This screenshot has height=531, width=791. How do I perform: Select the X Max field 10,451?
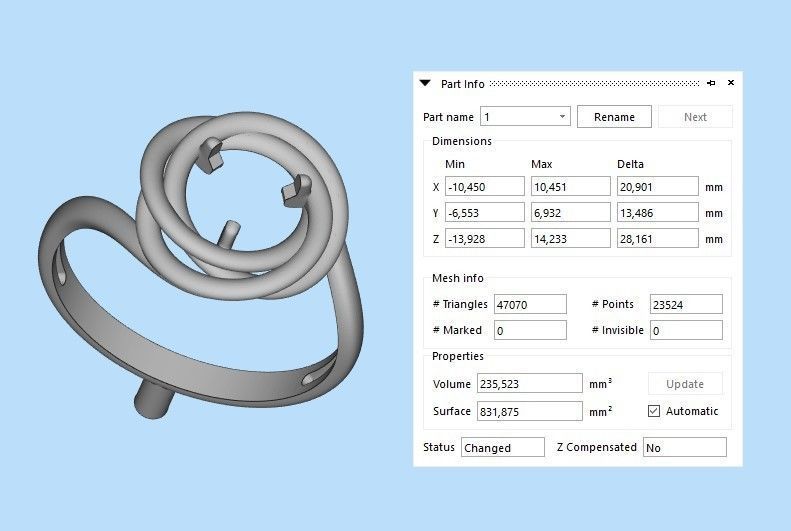point(571,187)
